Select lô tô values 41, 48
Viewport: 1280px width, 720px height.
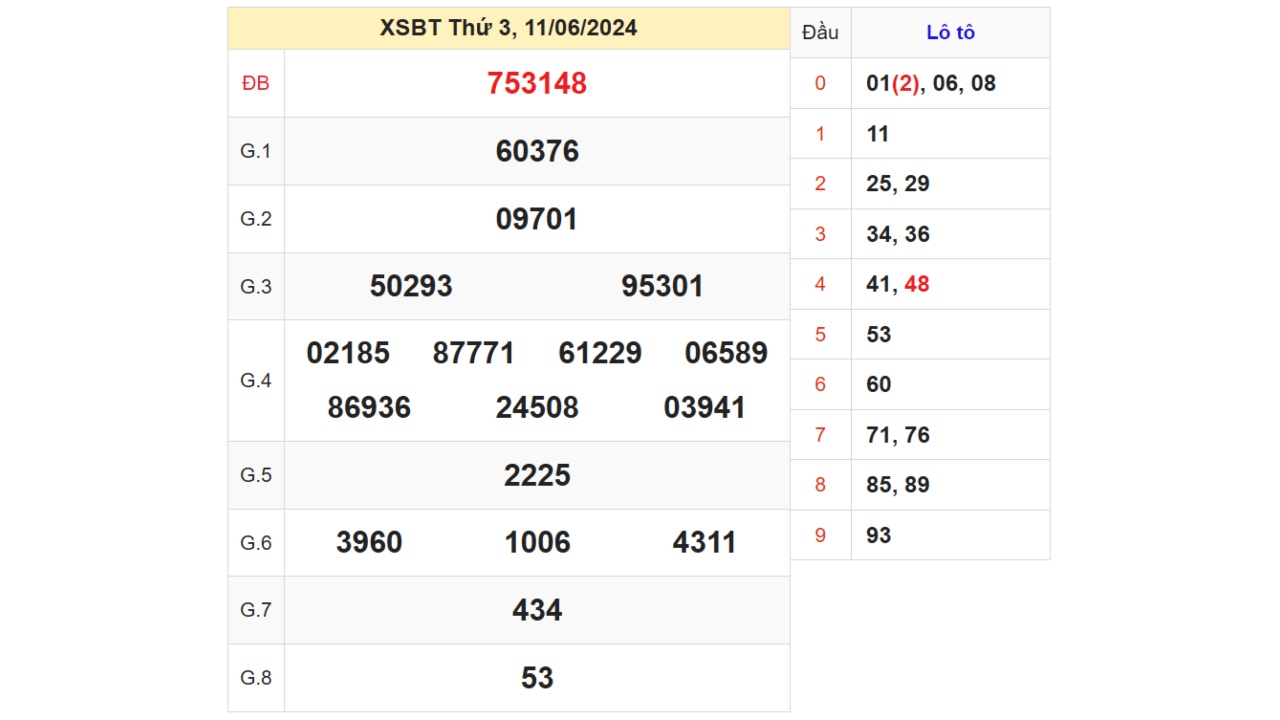[x=898, y=284]
